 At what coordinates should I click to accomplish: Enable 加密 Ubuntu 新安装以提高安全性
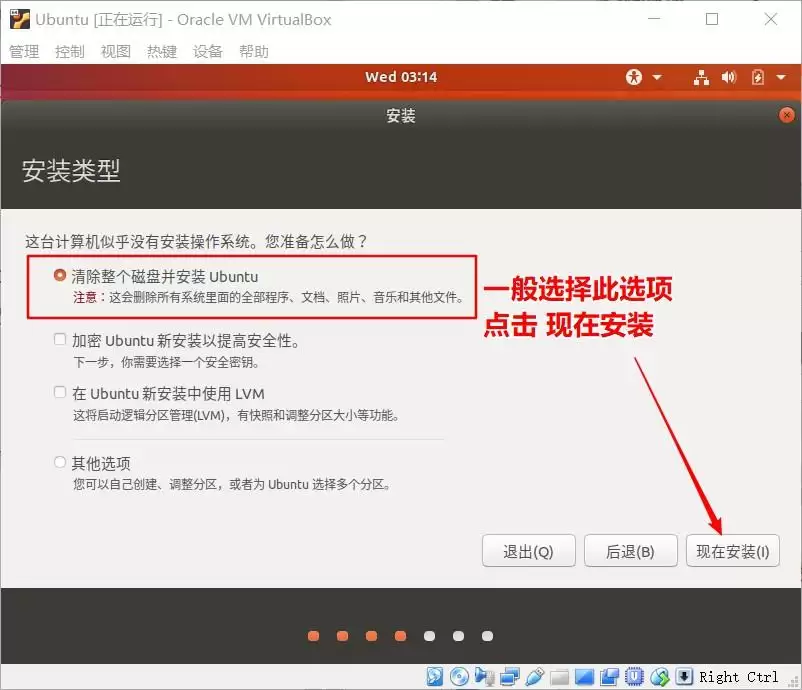pyautogui.click(x=58, y=339)
